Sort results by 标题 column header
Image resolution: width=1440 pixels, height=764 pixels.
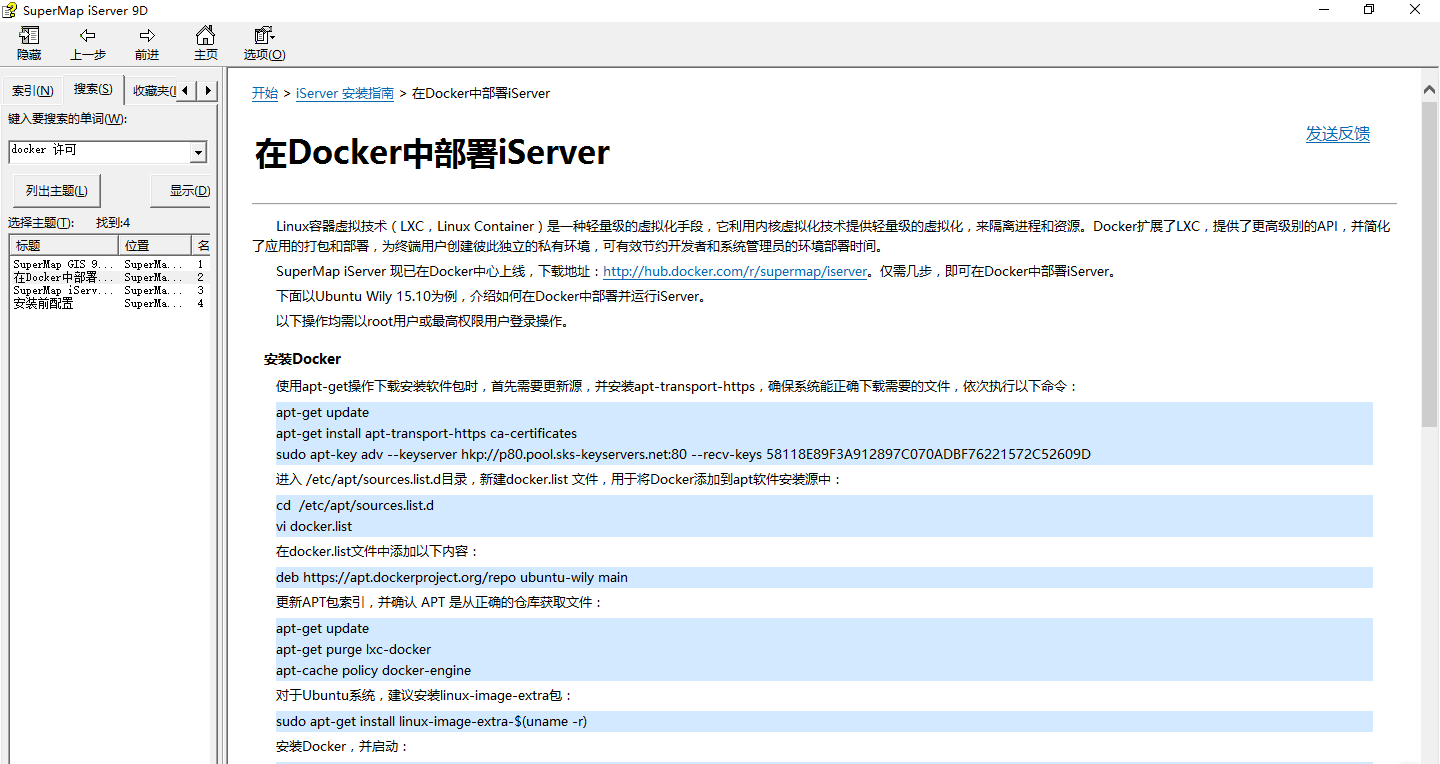click(x=64, y=245)
